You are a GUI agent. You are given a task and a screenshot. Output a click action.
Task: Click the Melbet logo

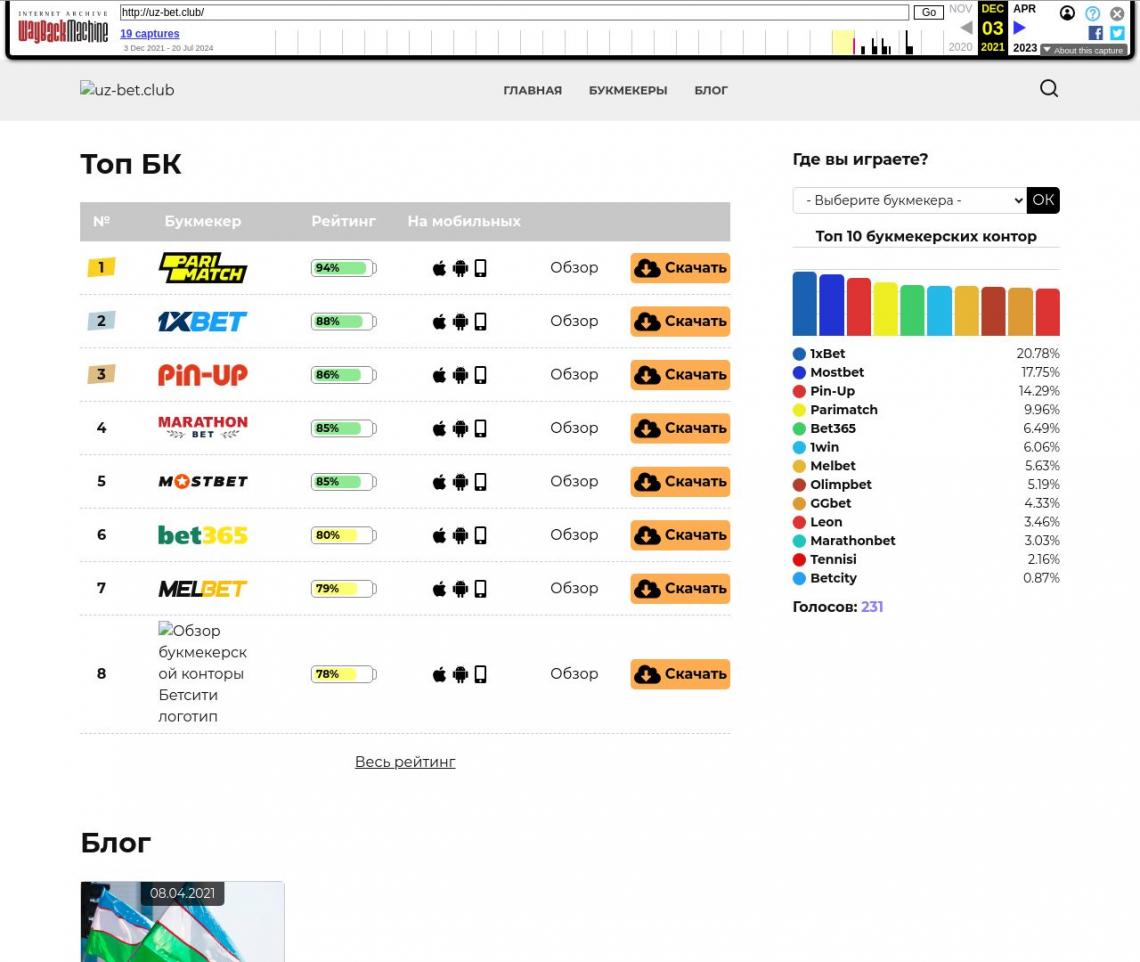(x=203, y=588)
